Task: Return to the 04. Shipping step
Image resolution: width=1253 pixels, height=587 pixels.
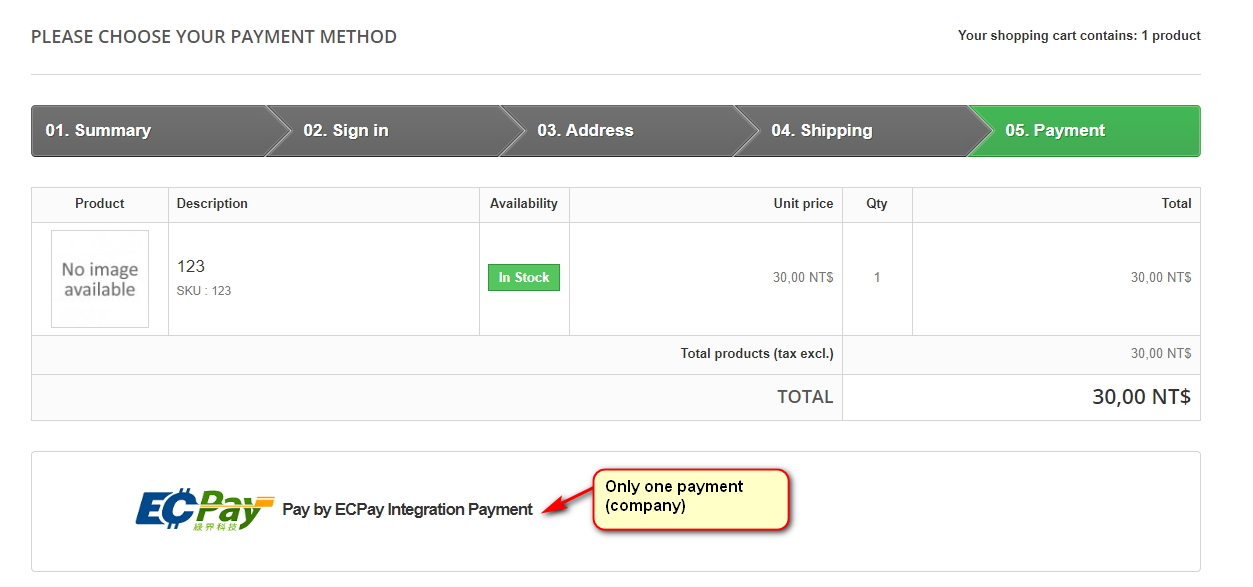Action: coord(821,130)
